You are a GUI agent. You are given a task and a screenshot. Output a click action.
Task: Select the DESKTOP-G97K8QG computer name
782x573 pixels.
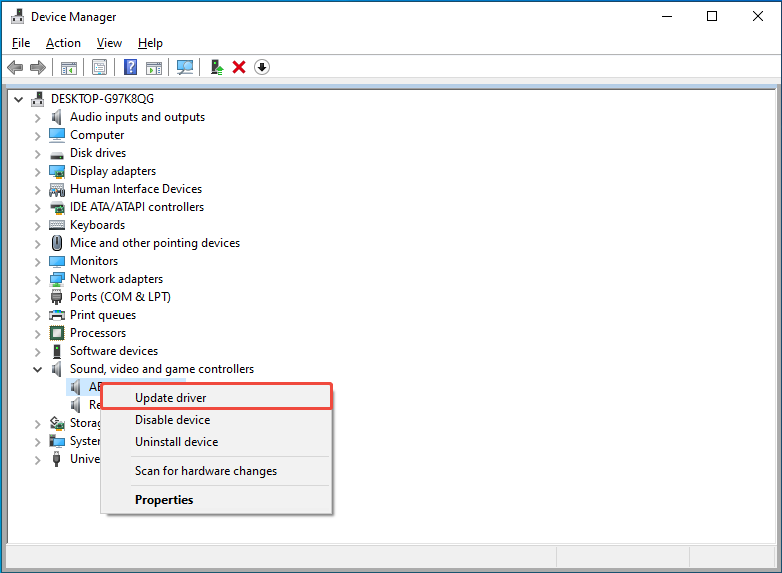(102, 99)
